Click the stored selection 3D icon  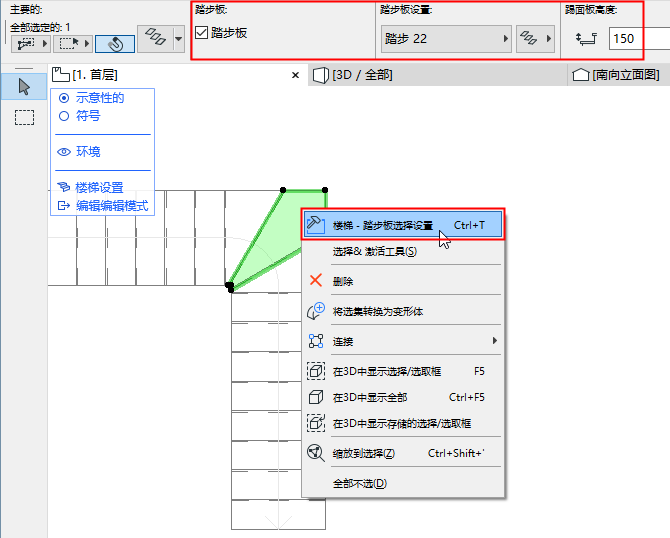coord(316,423)
